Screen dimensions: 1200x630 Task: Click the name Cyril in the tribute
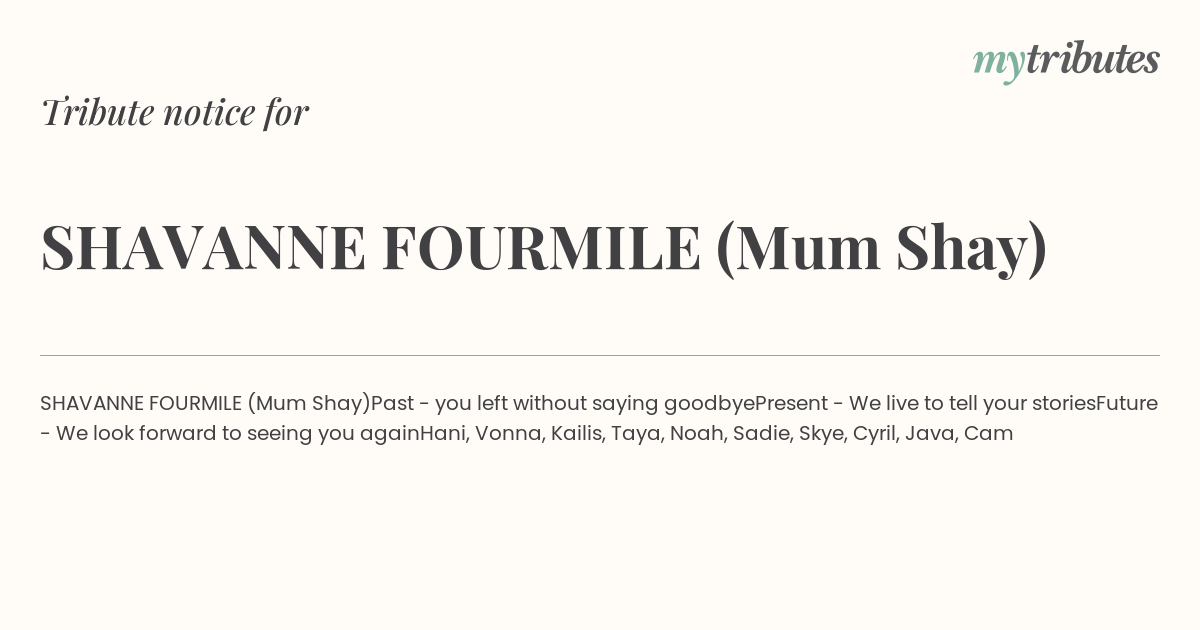coord(873,434)
